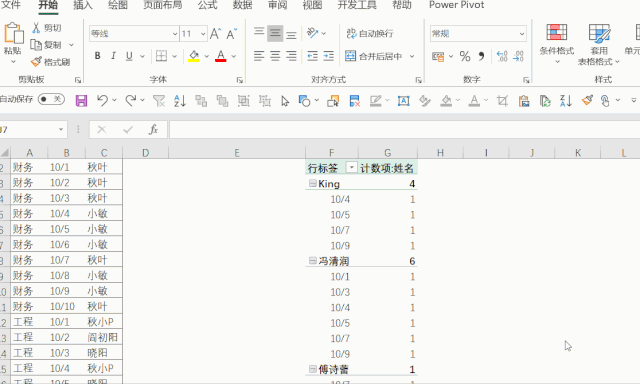Click the Paste clipboard icon
The width and height of the screenshot is (640, 384).
[x=13, y=33]
